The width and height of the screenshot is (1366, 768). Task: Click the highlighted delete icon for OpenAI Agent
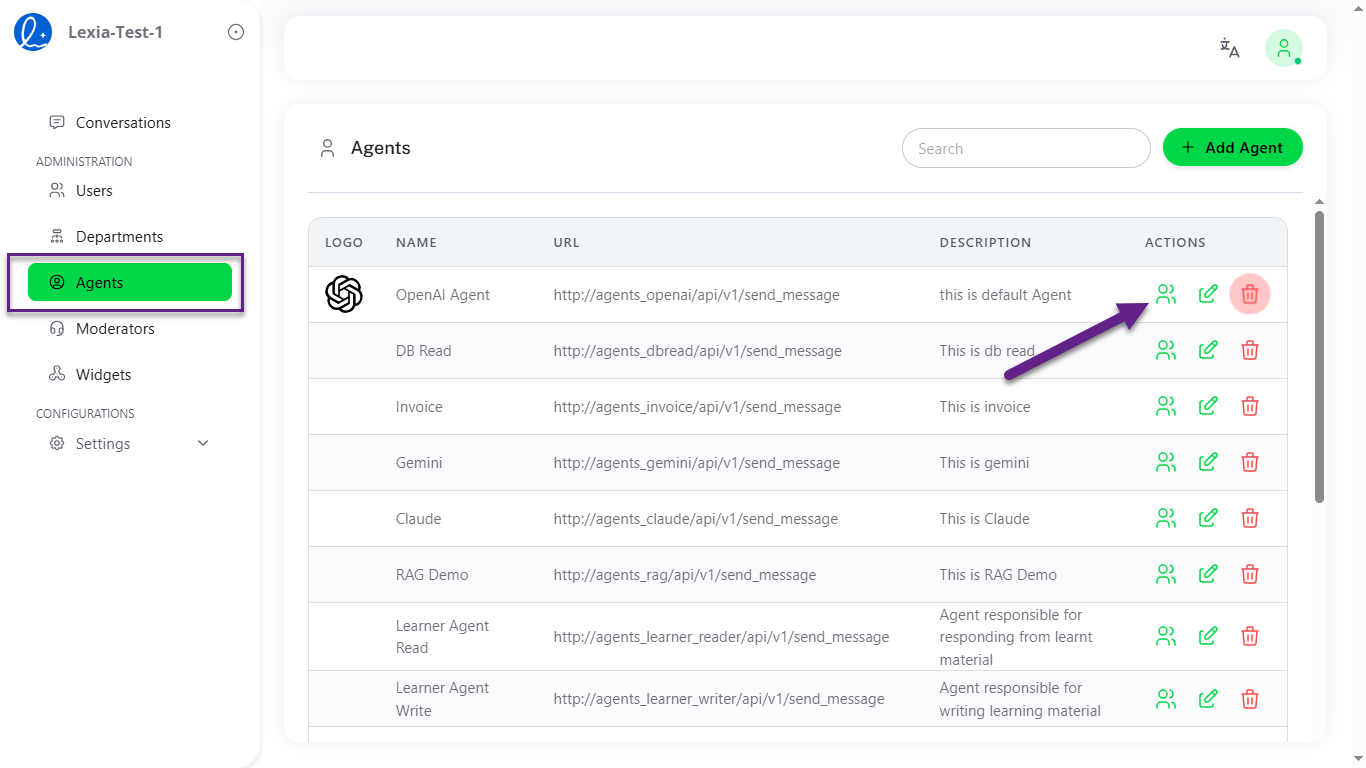[1249, 294]
